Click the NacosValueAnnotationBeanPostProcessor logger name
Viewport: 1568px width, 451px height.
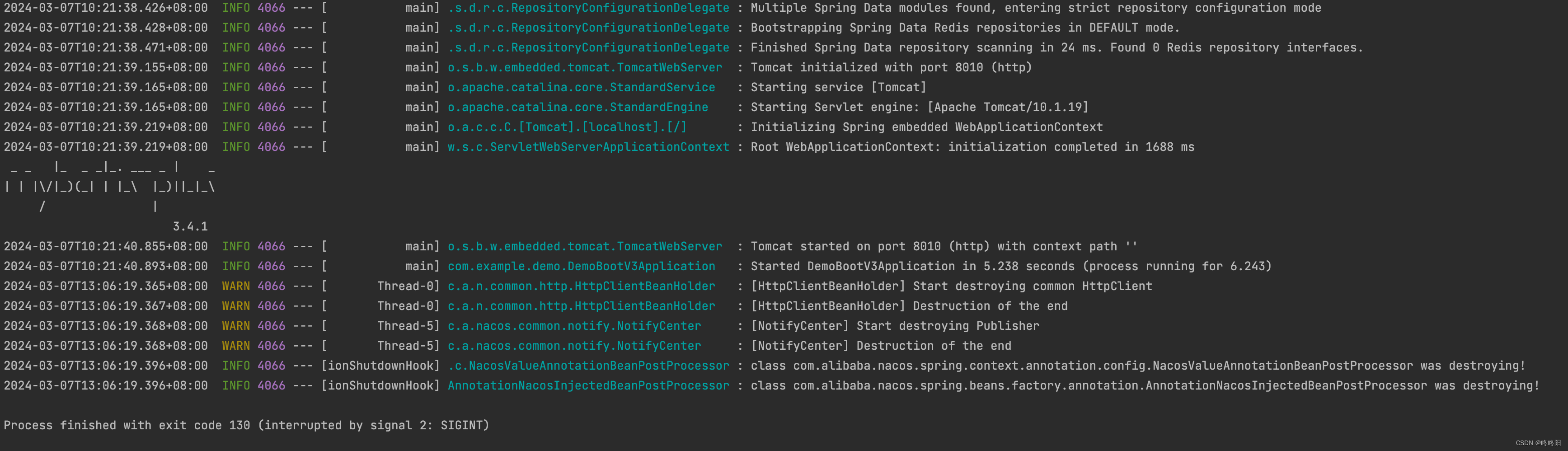tap(588, 366)
